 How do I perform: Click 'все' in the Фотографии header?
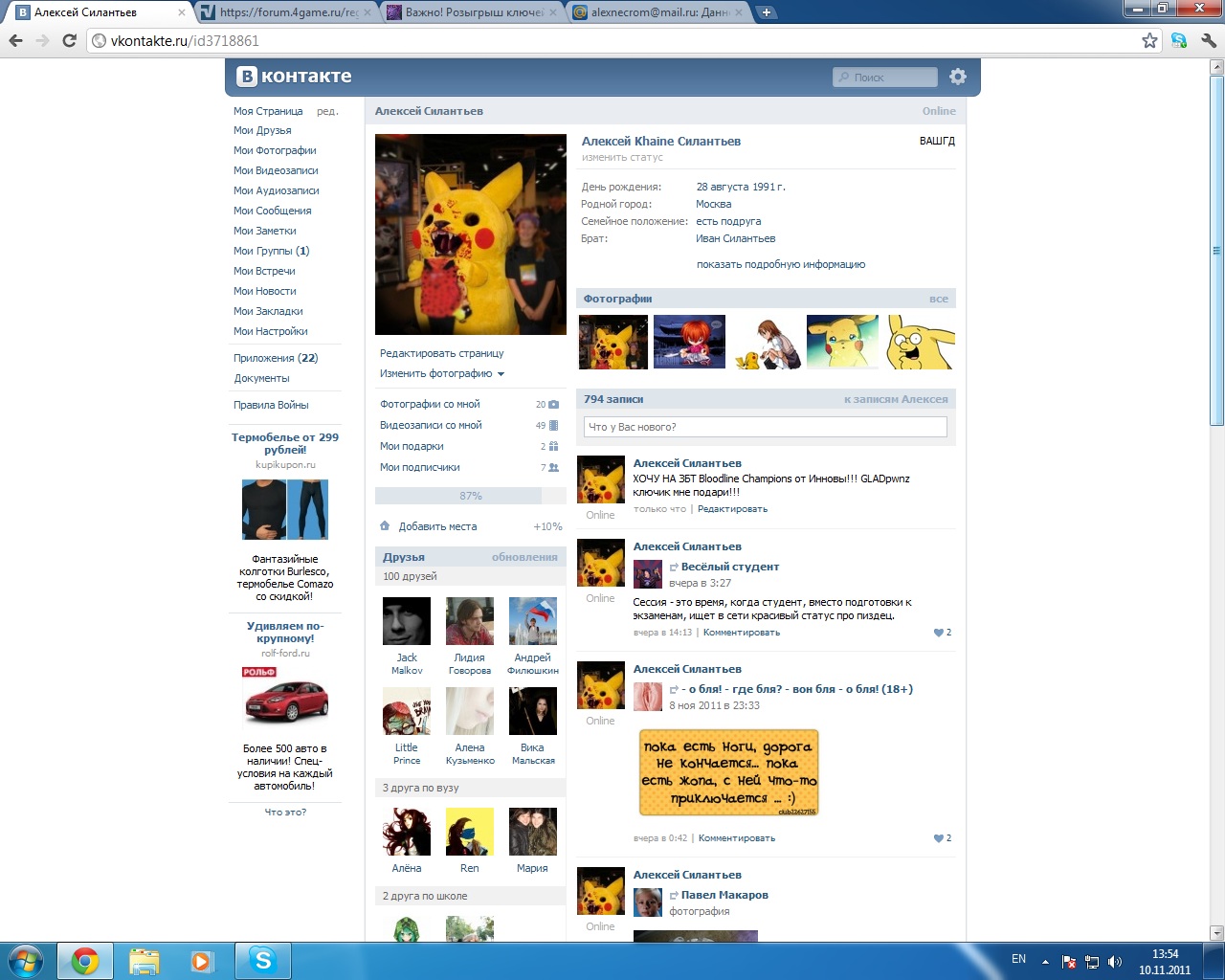pos(939,299)
